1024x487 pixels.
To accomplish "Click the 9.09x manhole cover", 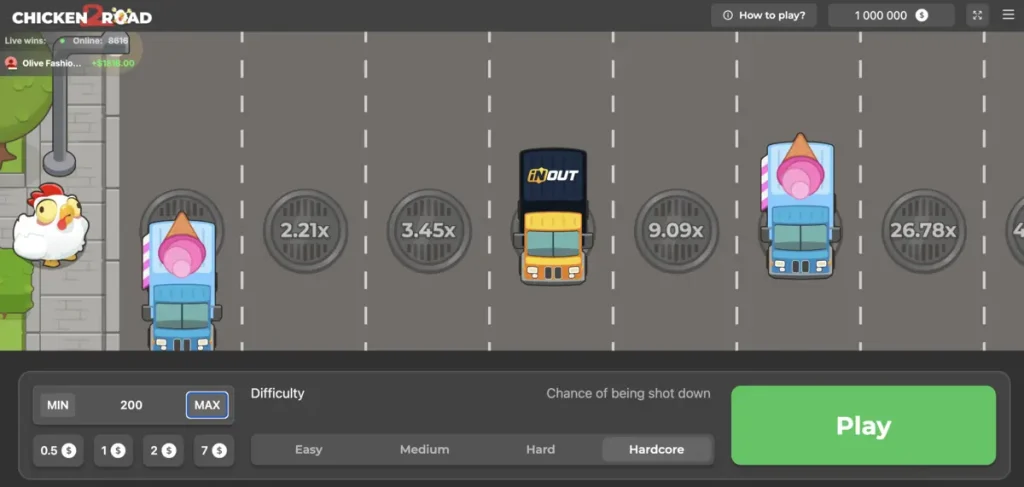I will point(676,231).
